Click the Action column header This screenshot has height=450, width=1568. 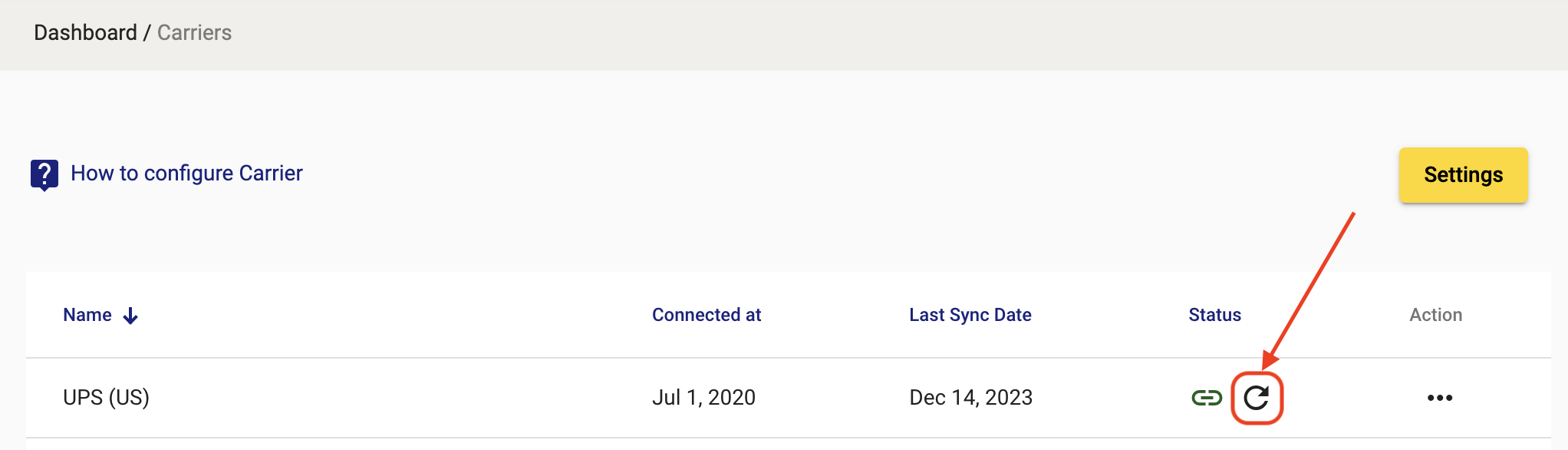click(1435, 315)
